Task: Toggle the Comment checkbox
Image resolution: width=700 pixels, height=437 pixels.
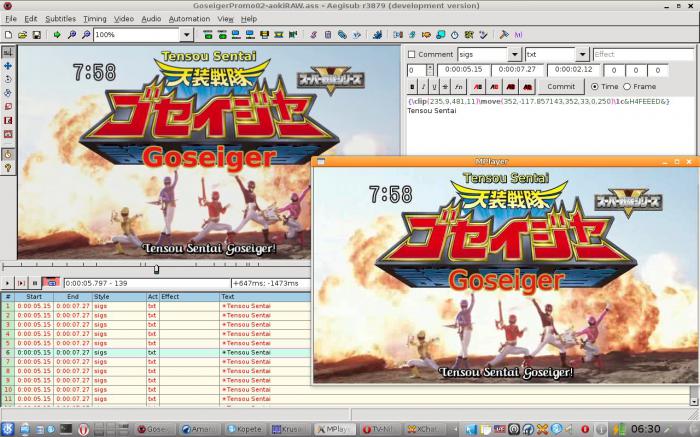Action: coord(412,54)
